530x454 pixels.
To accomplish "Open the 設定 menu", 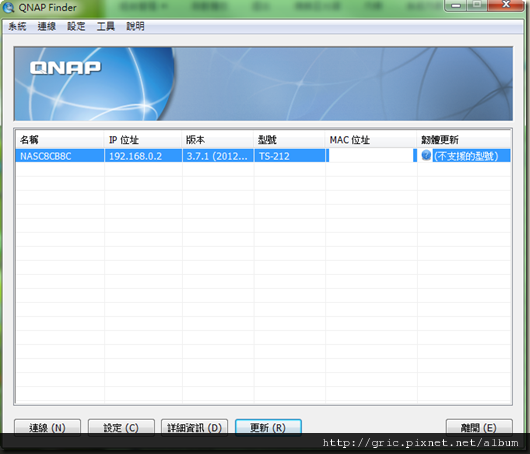I will [76, 26].
